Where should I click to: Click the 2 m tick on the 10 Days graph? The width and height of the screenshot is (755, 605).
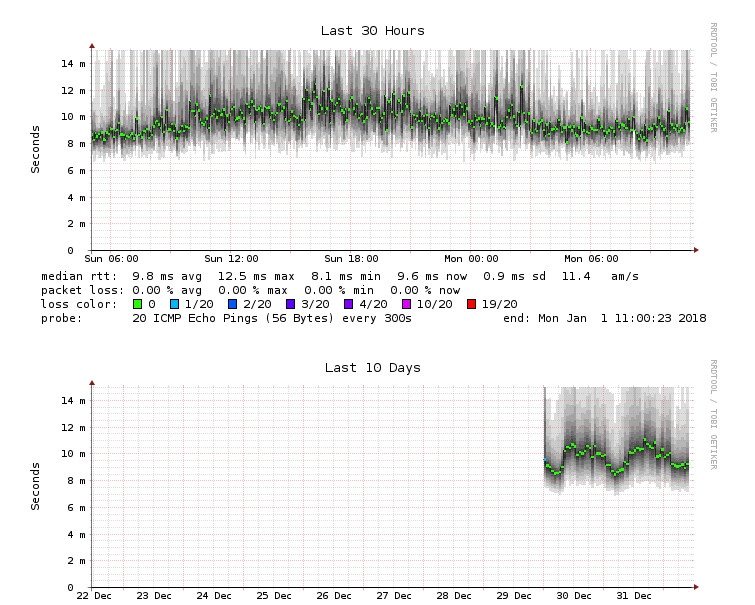(x=76, y=561)
